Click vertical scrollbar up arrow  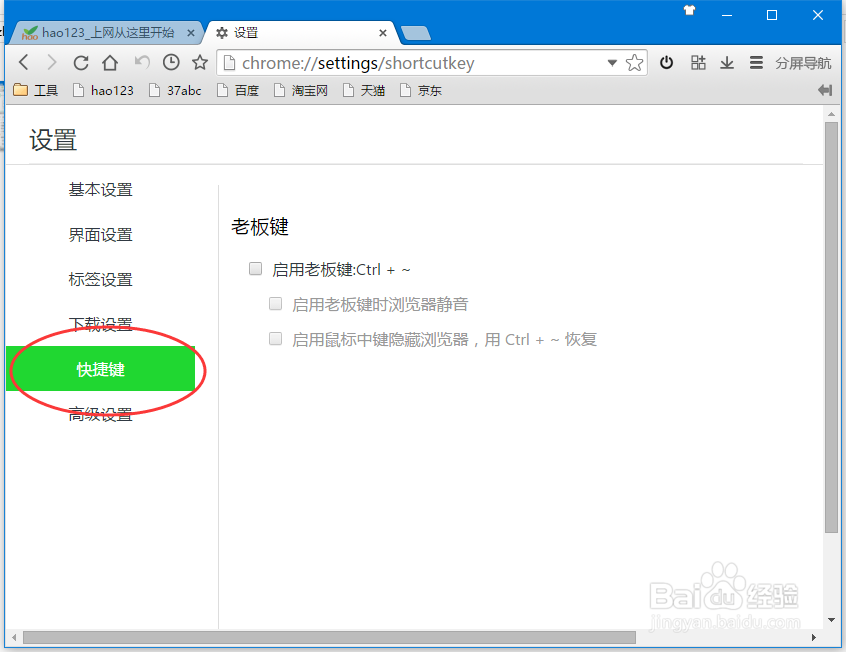point(831,114)
